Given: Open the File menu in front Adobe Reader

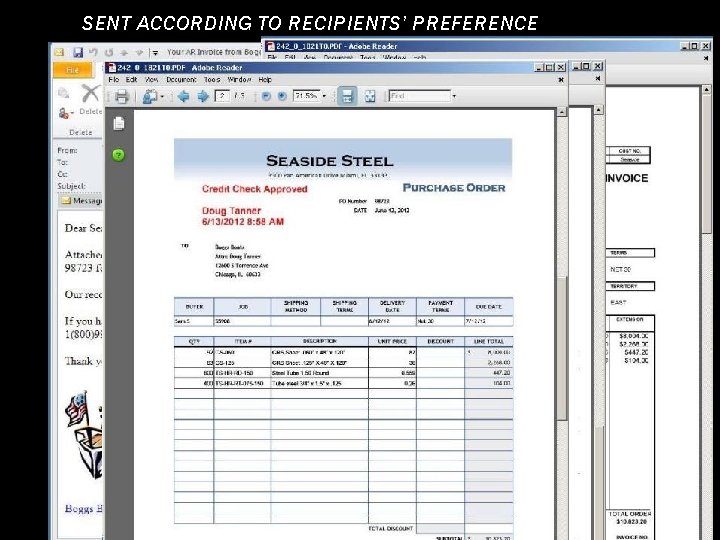Looking at the screenshot, I should [x=113, y=79].
